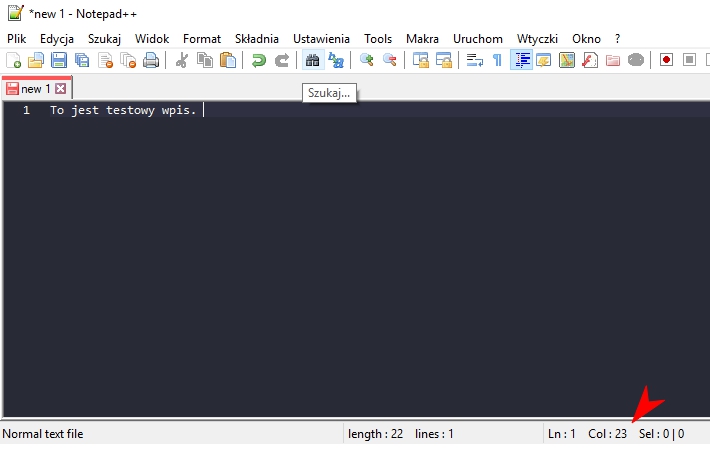Create a new document via toolbar icon
Viewport: 710px width, 453px height.
[13, 60]
